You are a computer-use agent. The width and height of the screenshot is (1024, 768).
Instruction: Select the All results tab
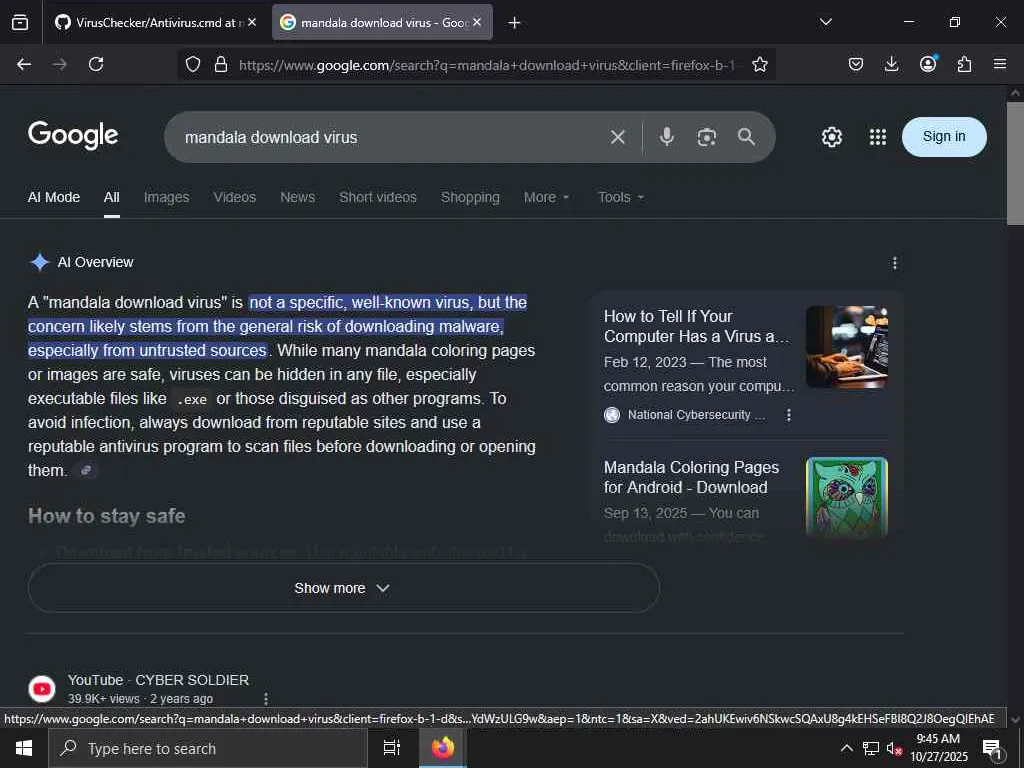[x=112, y=197]
